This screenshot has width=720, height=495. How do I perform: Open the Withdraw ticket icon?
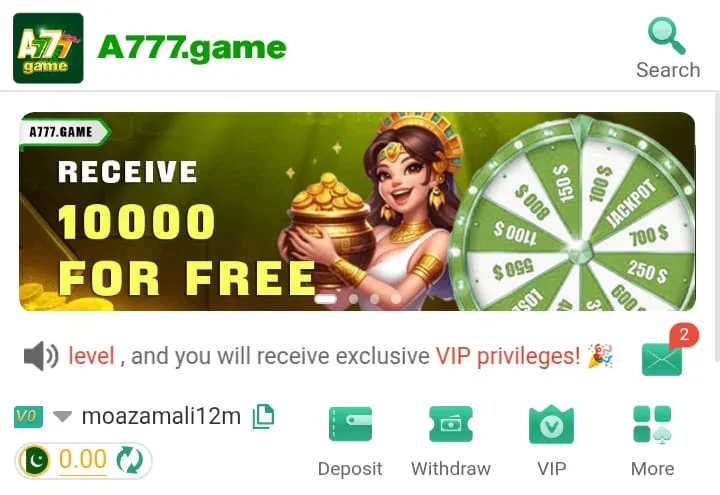tap(450, 424)
